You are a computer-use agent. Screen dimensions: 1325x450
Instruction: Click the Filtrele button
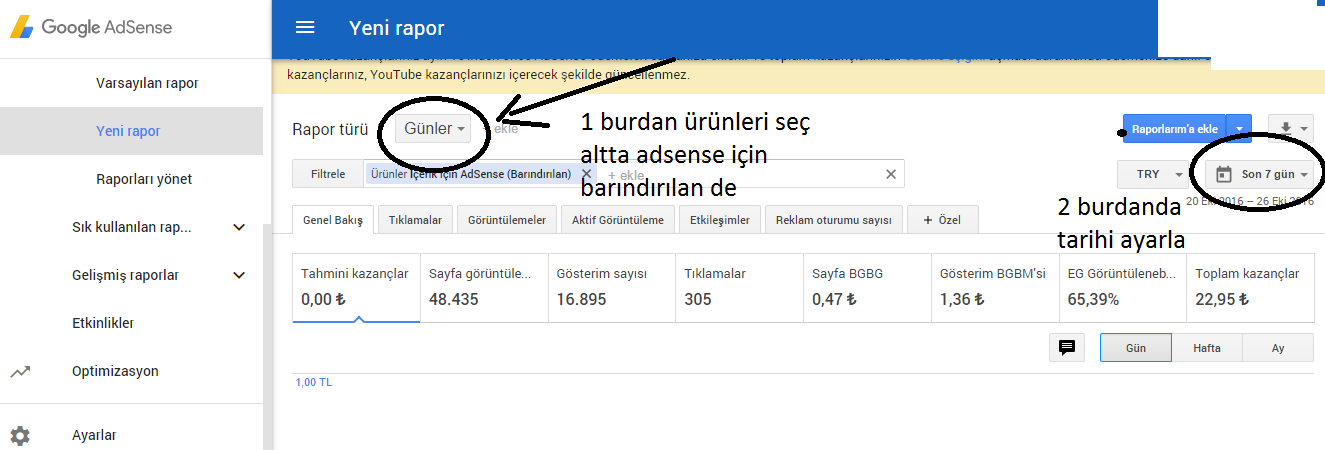(x=328, y=174)
